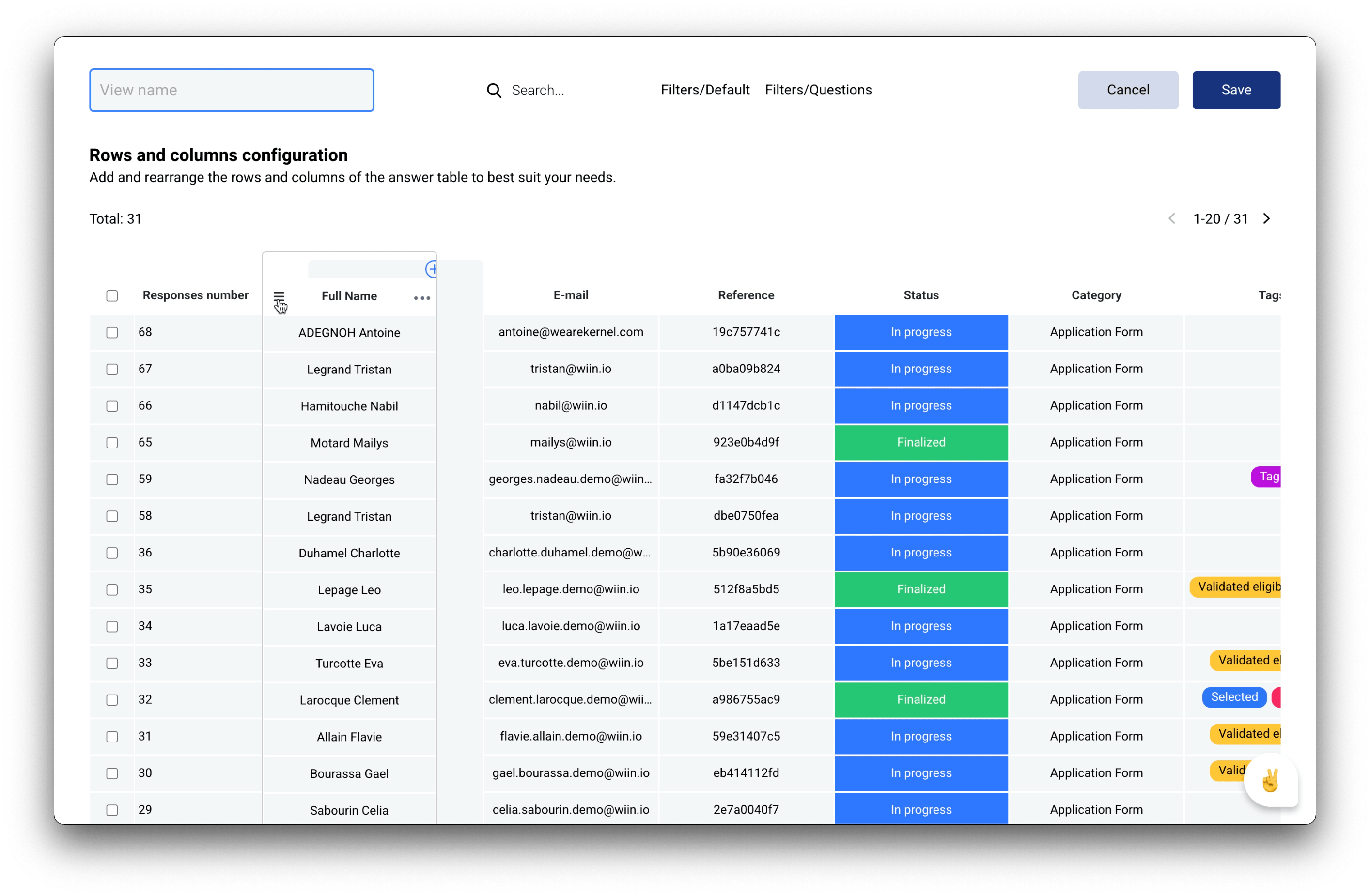The width and height of the screenshot is (1370, 896).
Task: Click the Status column header
Action: tap(920, 295)
